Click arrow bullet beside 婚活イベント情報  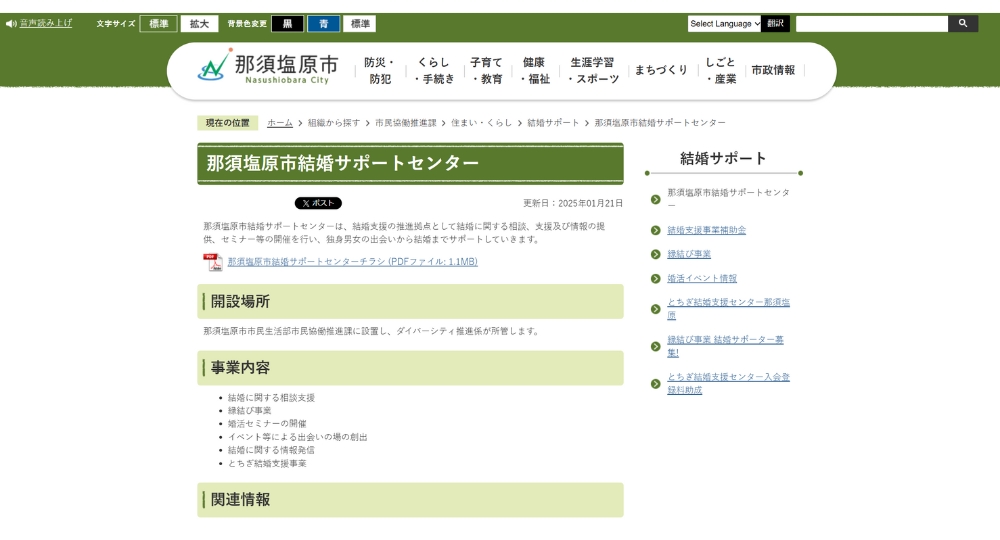pyautogui.click(x=655, y=279)
